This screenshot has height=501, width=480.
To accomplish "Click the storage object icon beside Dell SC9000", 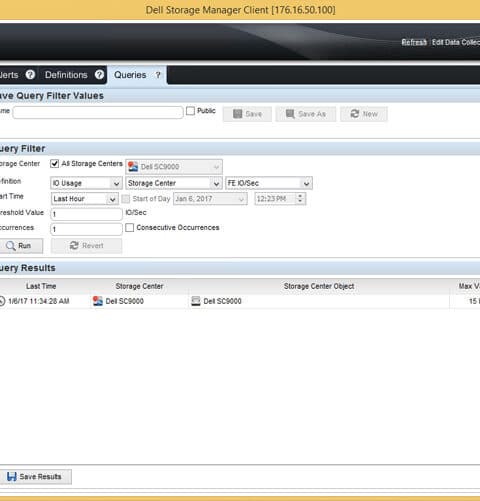I will tap(196, 301).
